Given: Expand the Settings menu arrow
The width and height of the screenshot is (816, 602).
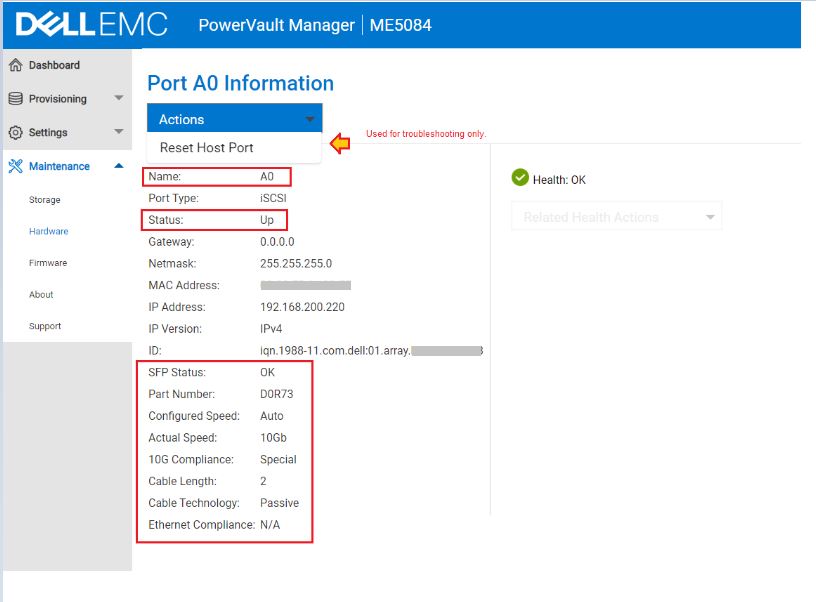Looking at the screenshot, I should (118, 132).
